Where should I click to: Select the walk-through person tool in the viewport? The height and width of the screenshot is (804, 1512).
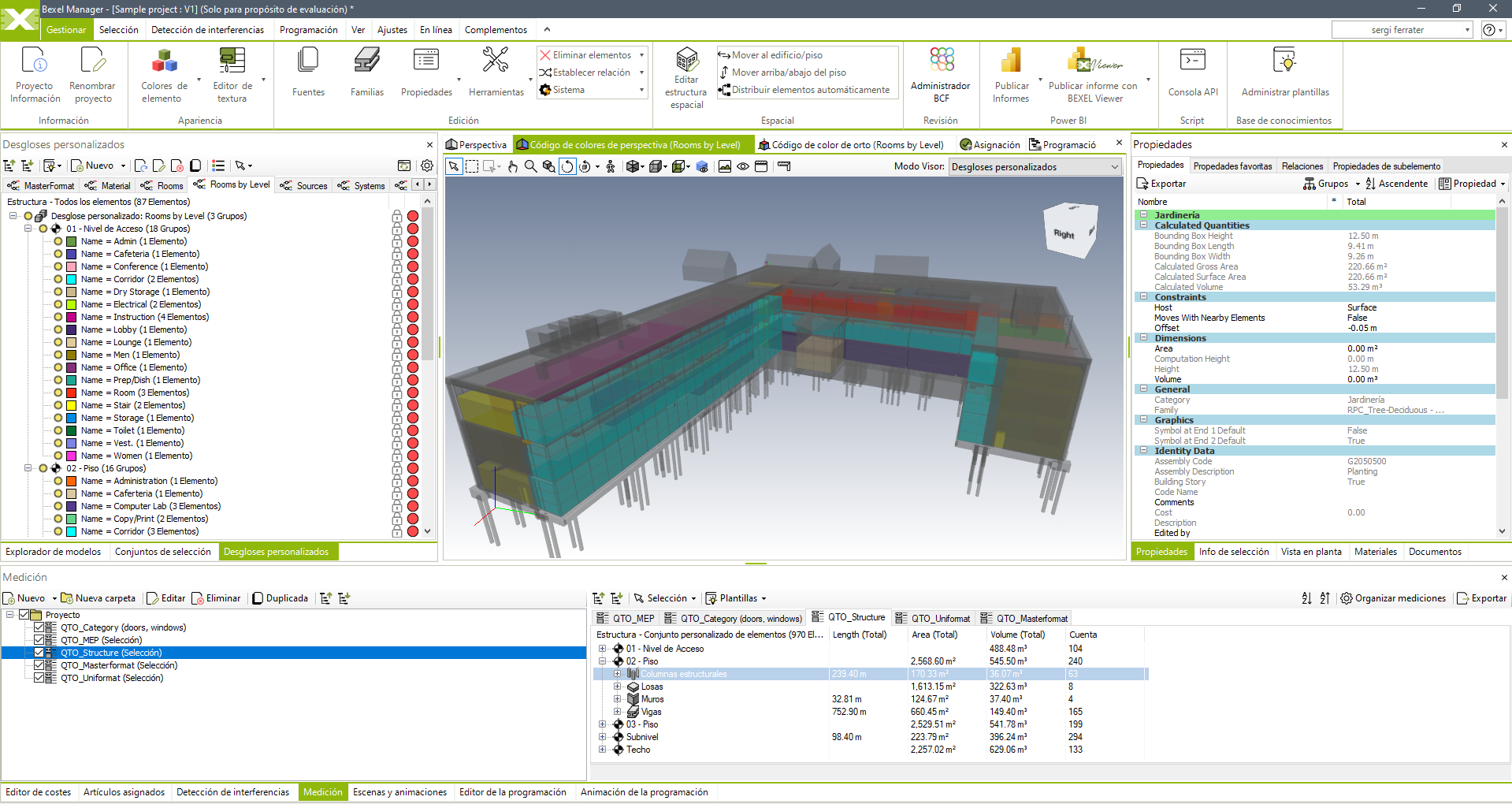611,166
